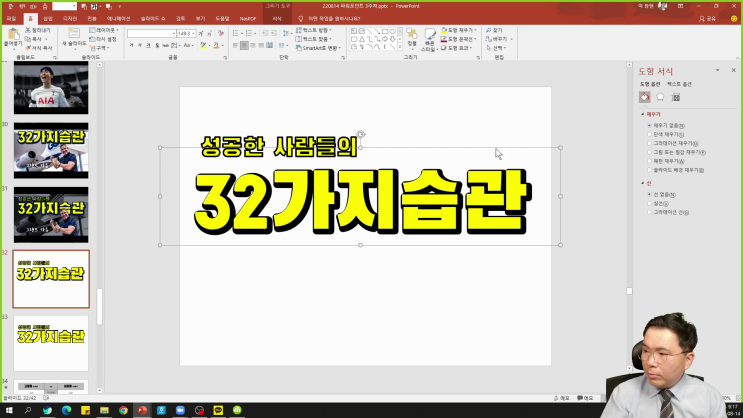
Task: Click the align left paragraph icon
Action: (x=236, y=45)
